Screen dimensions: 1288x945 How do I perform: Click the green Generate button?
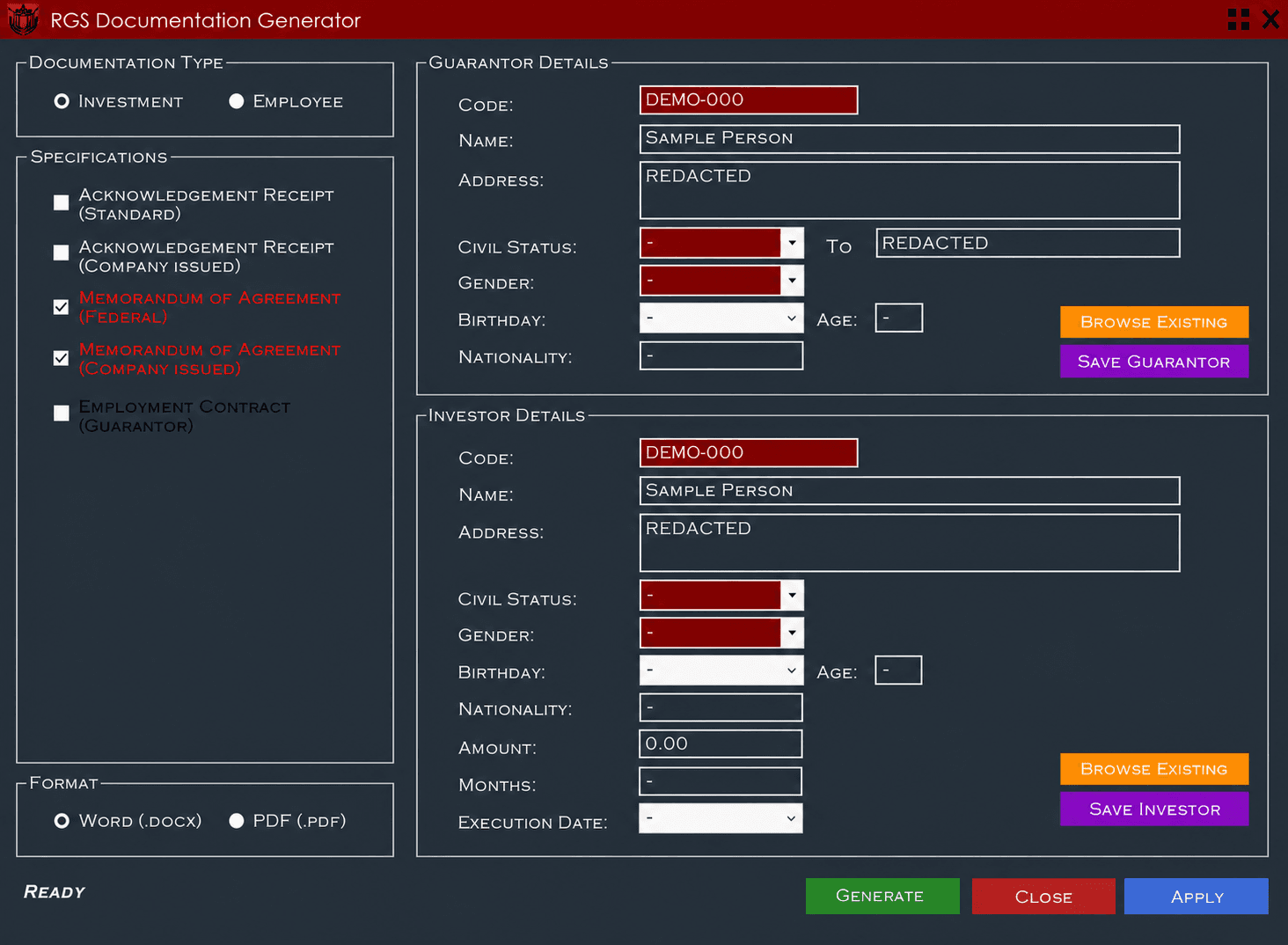882,896
